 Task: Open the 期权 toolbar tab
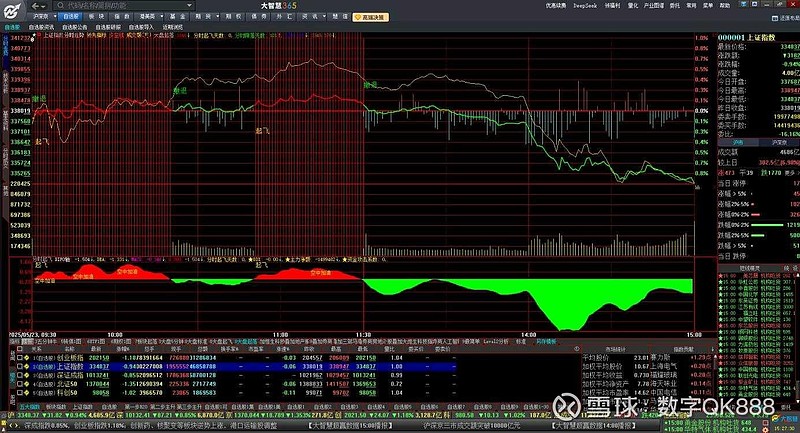(x=234, y=17)
